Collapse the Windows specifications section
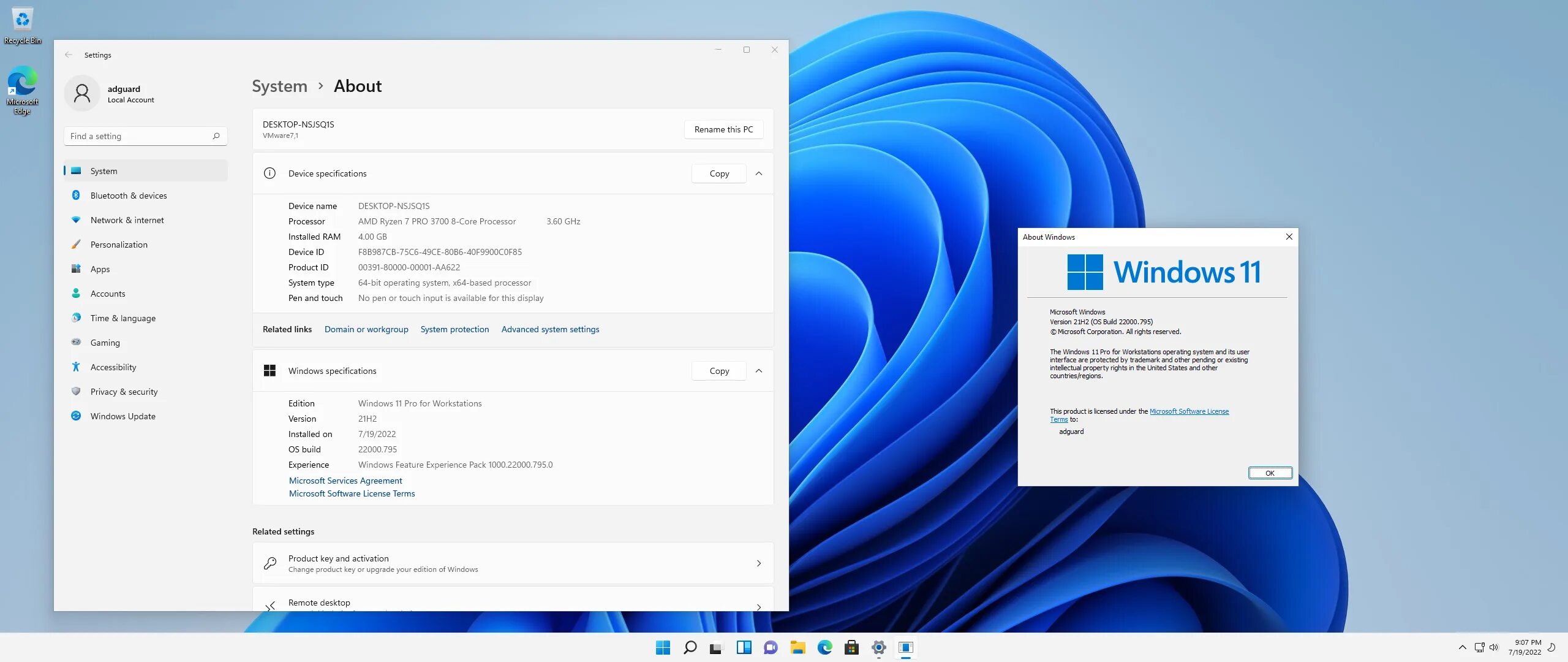1568x662 pixels. 759,371
